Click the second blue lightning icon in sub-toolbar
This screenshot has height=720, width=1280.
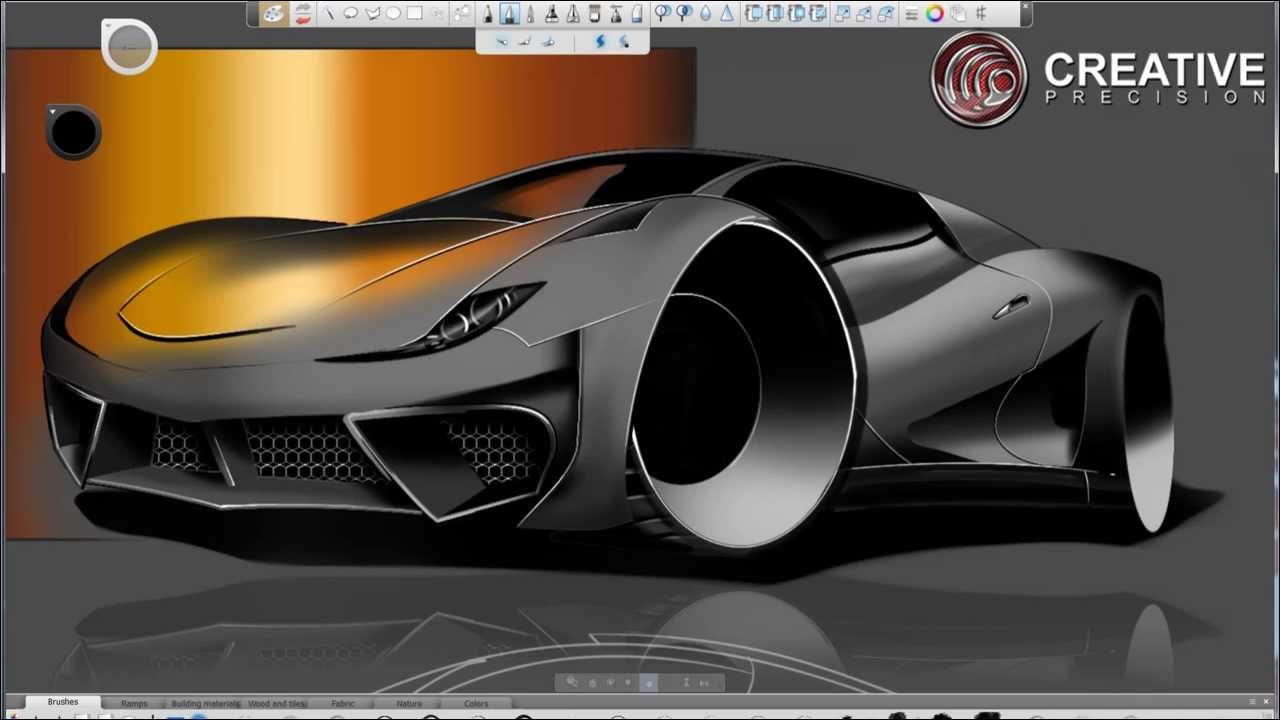pos(624,41)
